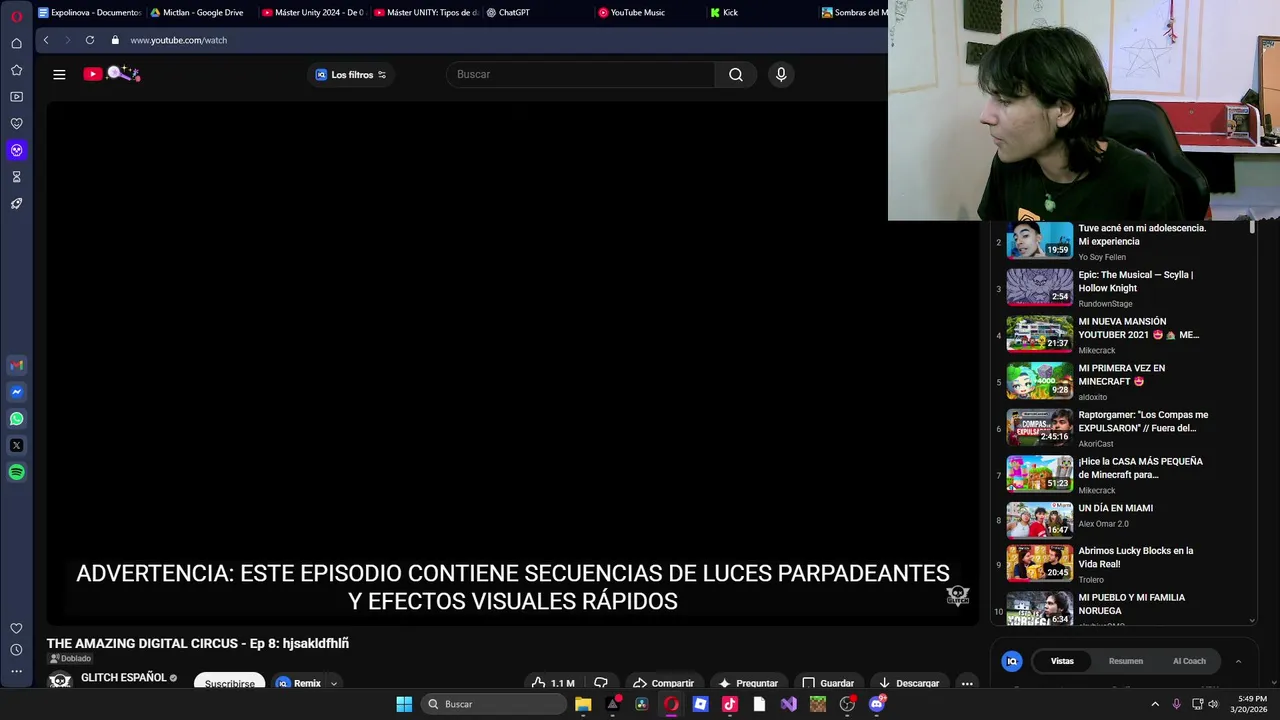
Task: Open the Aria AI sidebar icon
Action: pos(16,150)
